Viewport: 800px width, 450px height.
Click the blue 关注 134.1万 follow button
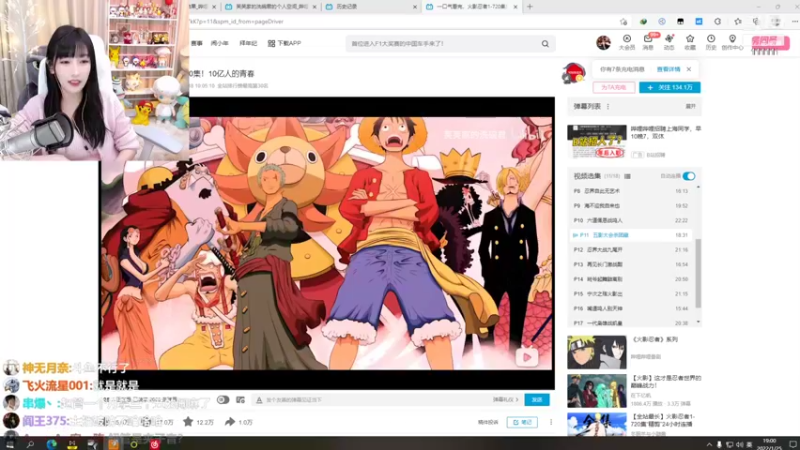point(669,87)
